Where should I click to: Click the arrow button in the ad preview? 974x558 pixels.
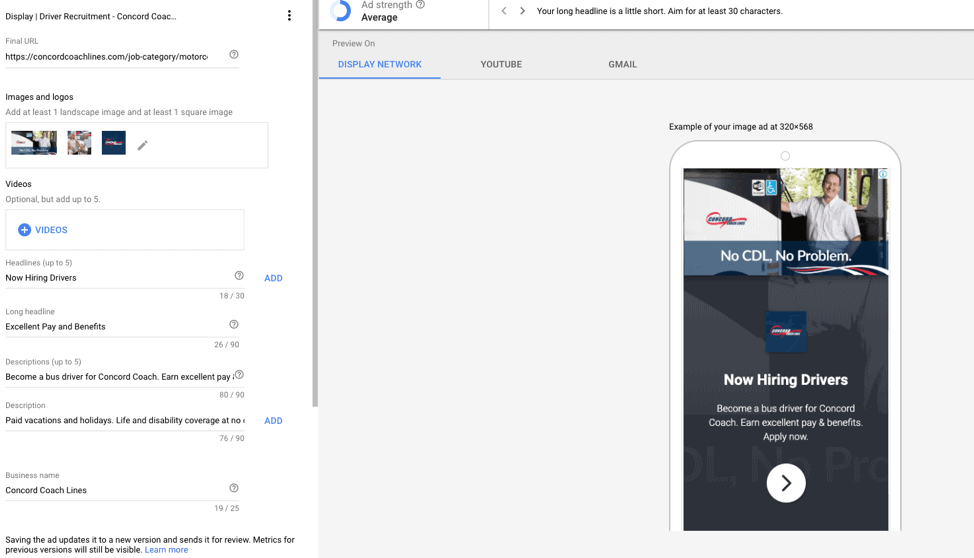click(x=786, y=483)
